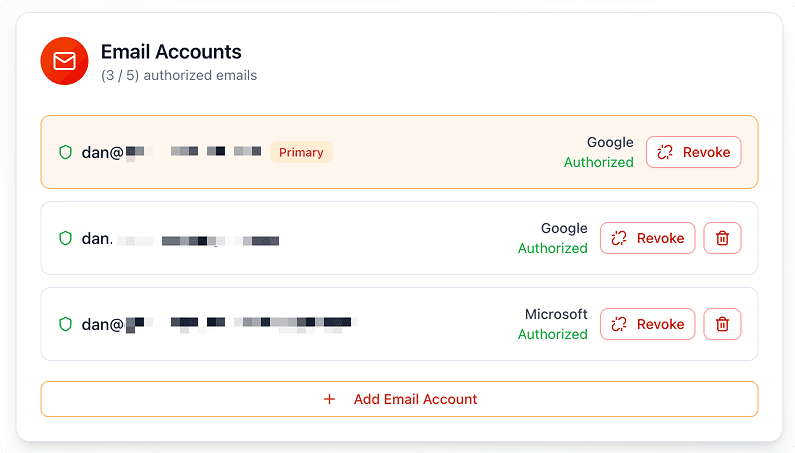Image resolution: width=795 pixels, height=453 pixels.
Task: Delete the Microsoft account via trash icon
Action: 723,324
